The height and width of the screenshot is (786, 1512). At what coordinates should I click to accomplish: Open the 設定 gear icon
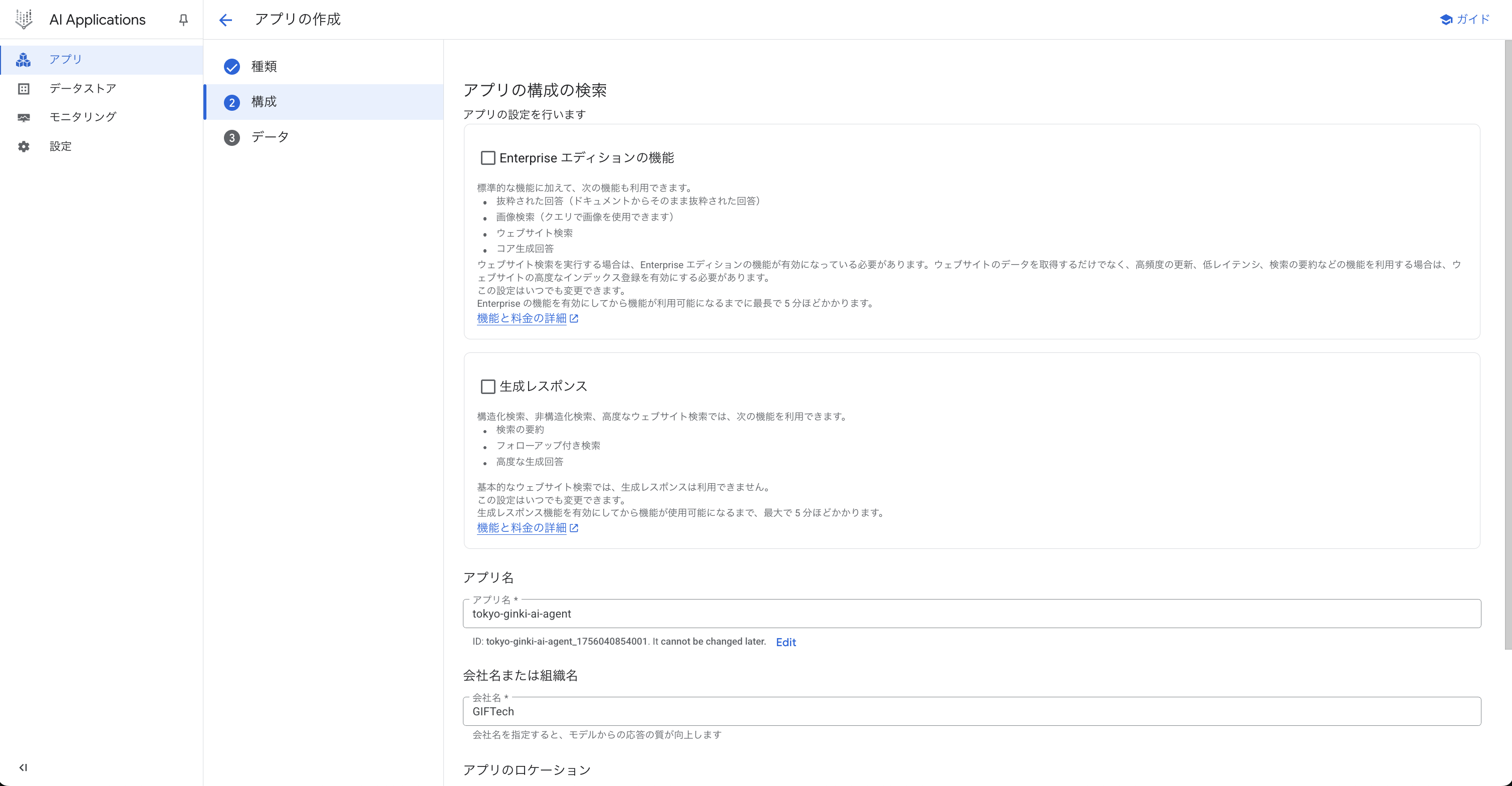point(24,146)
